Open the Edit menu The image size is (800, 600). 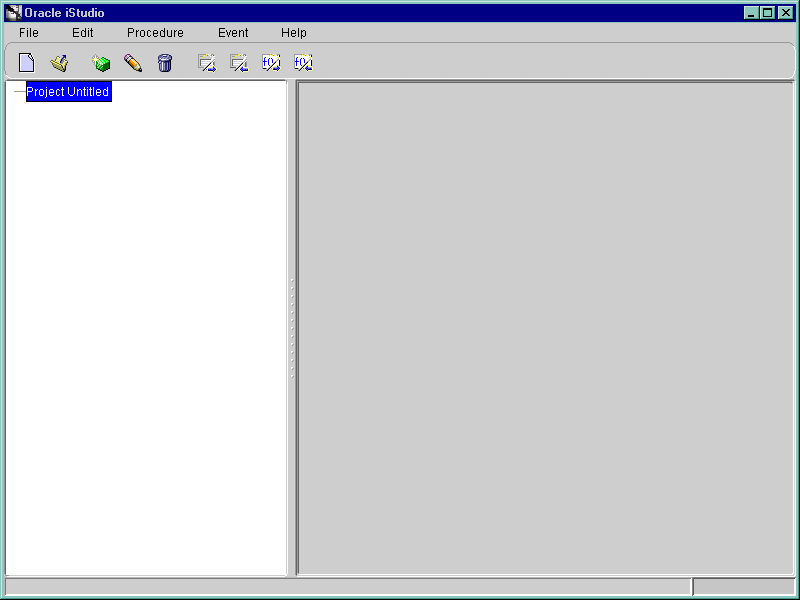click(83, 33)
